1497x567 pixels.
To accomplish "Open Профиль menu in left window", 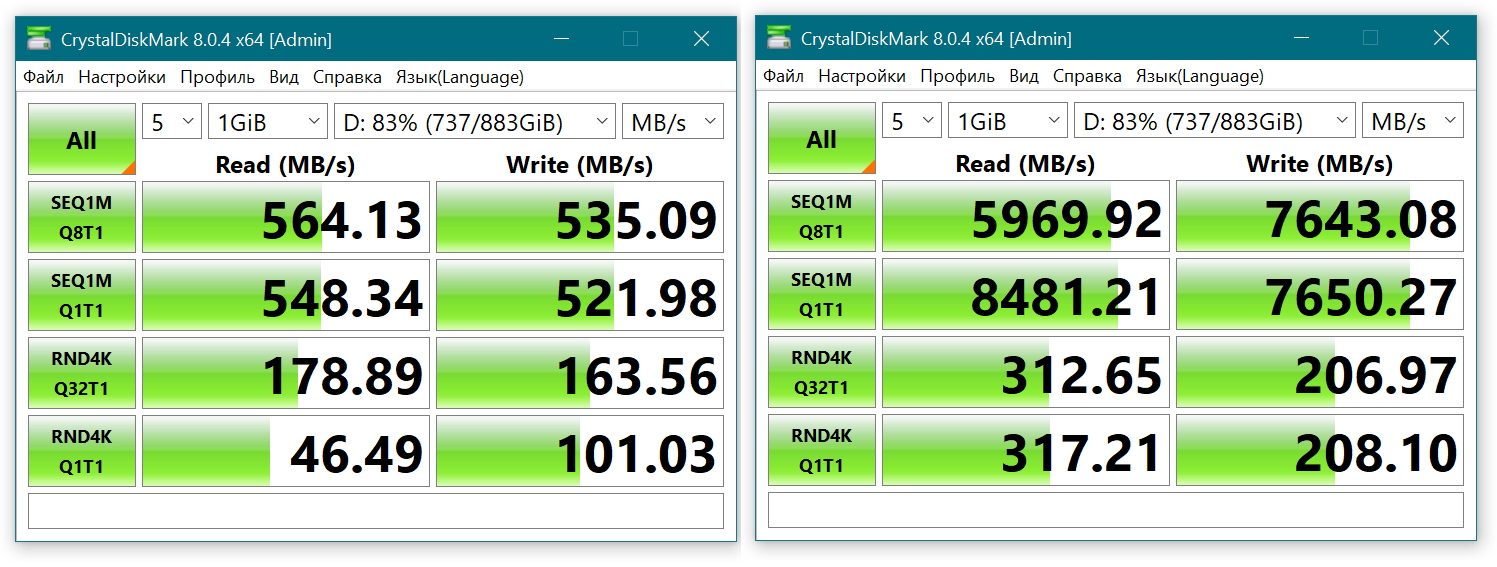I will (217, 77).
